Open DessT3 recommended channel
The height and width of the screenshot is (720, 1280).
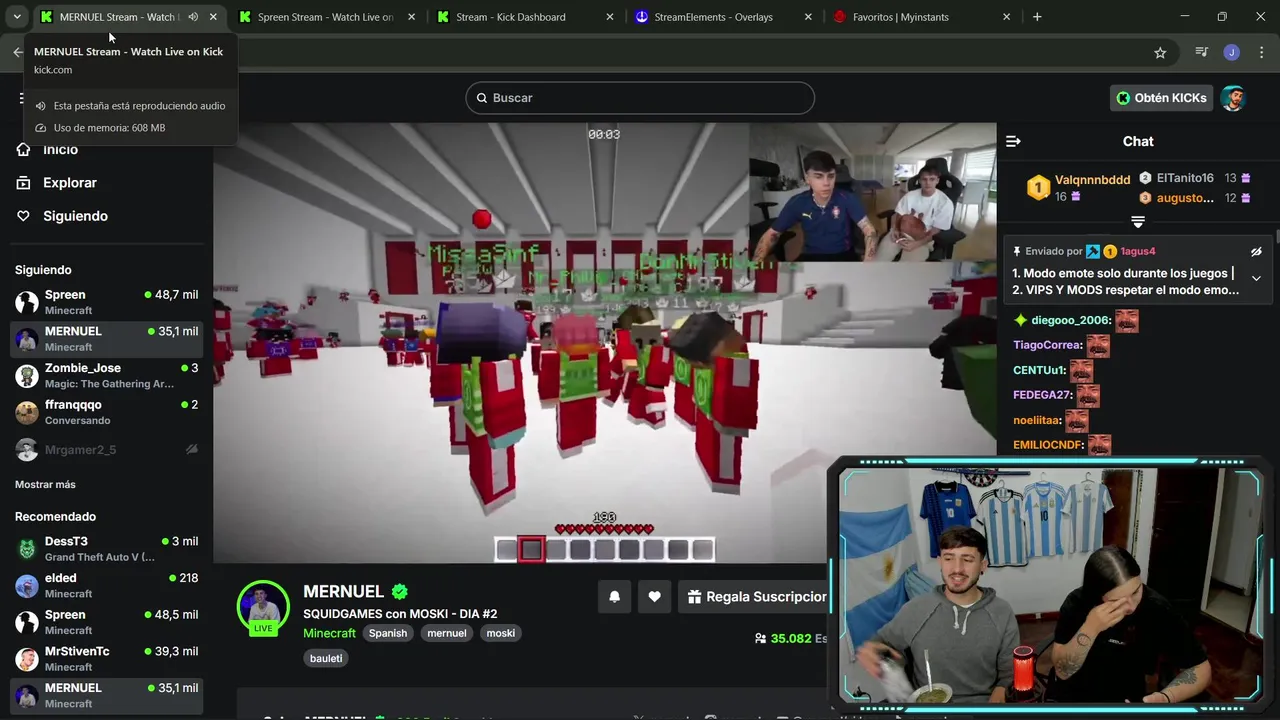106,549
